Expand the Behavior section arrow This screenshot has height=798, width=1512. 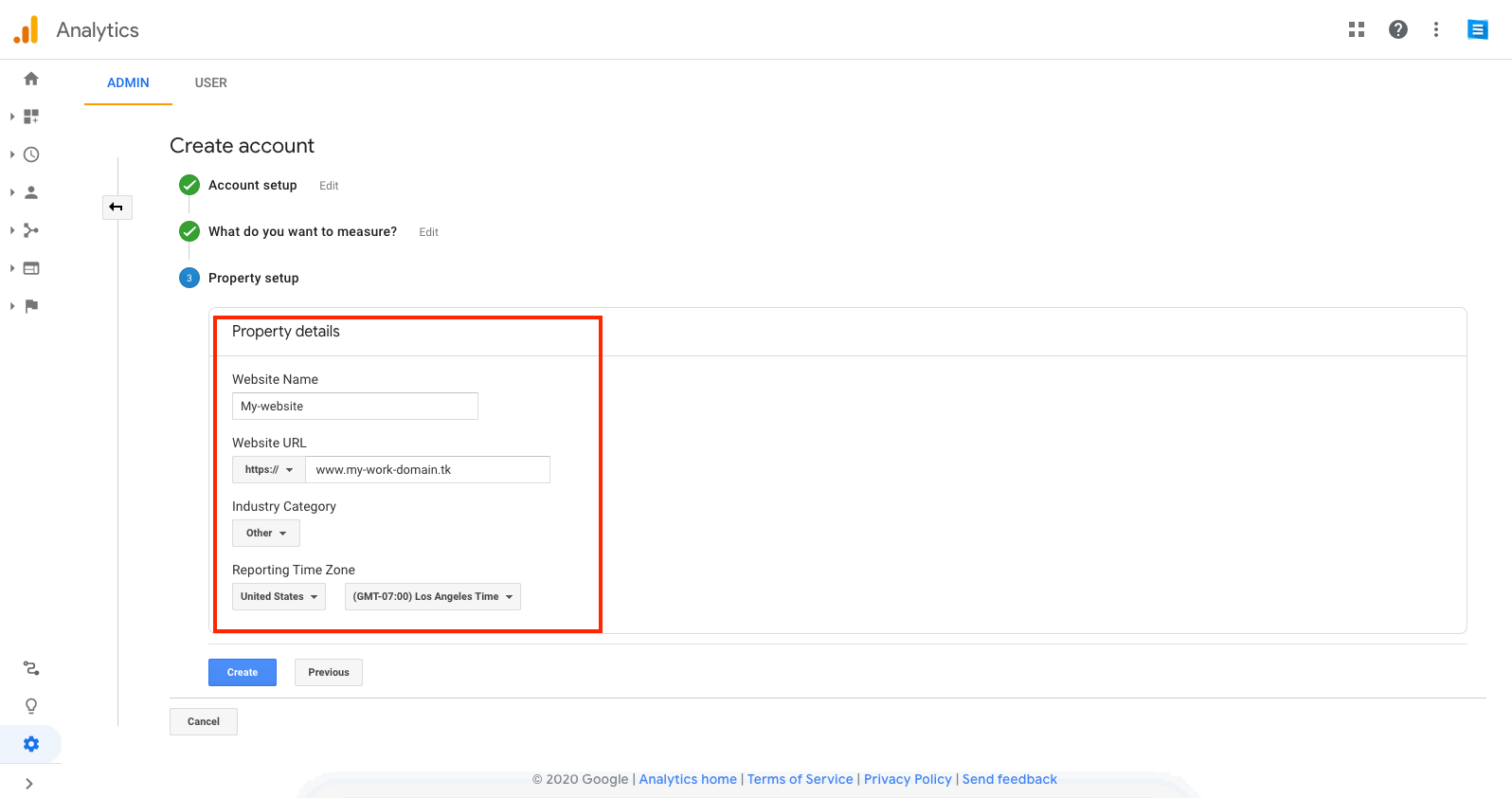click(12, 268)
